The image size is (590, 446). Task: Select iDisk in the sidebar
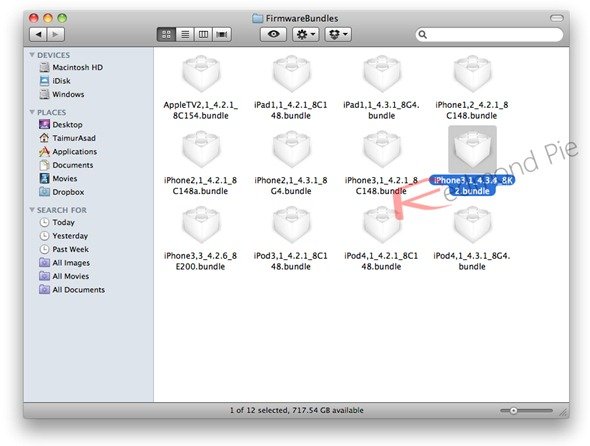click(x=55, y=81)
